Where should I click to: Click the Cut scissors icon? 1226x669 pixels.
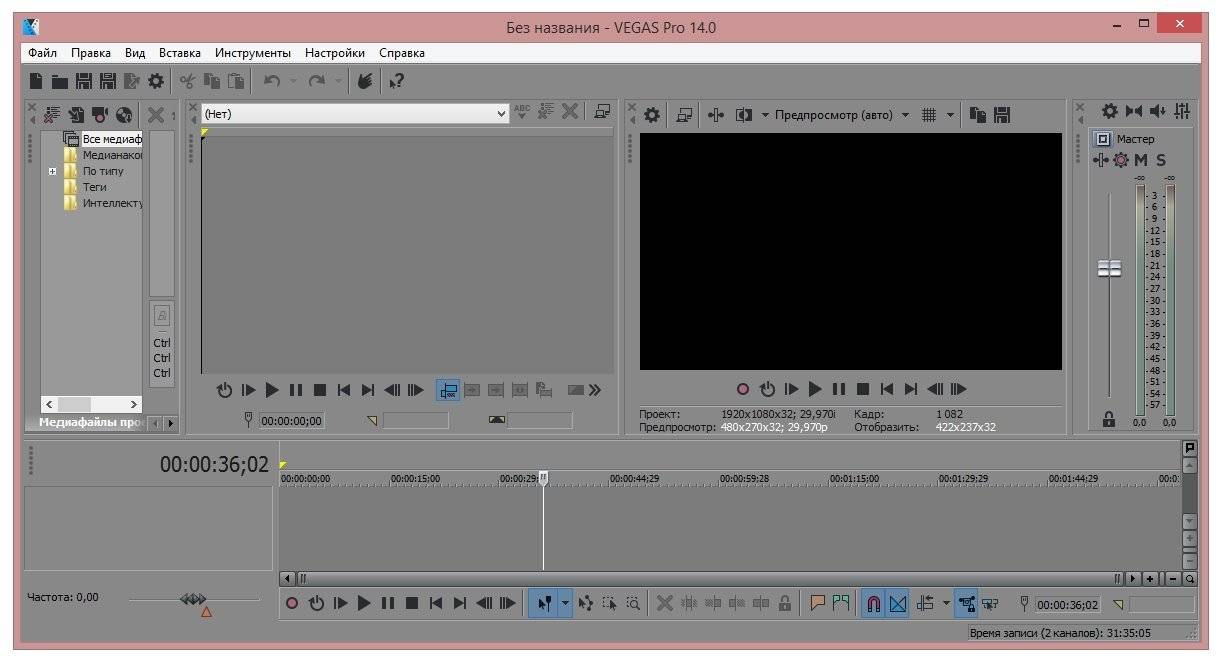point(187,81)
